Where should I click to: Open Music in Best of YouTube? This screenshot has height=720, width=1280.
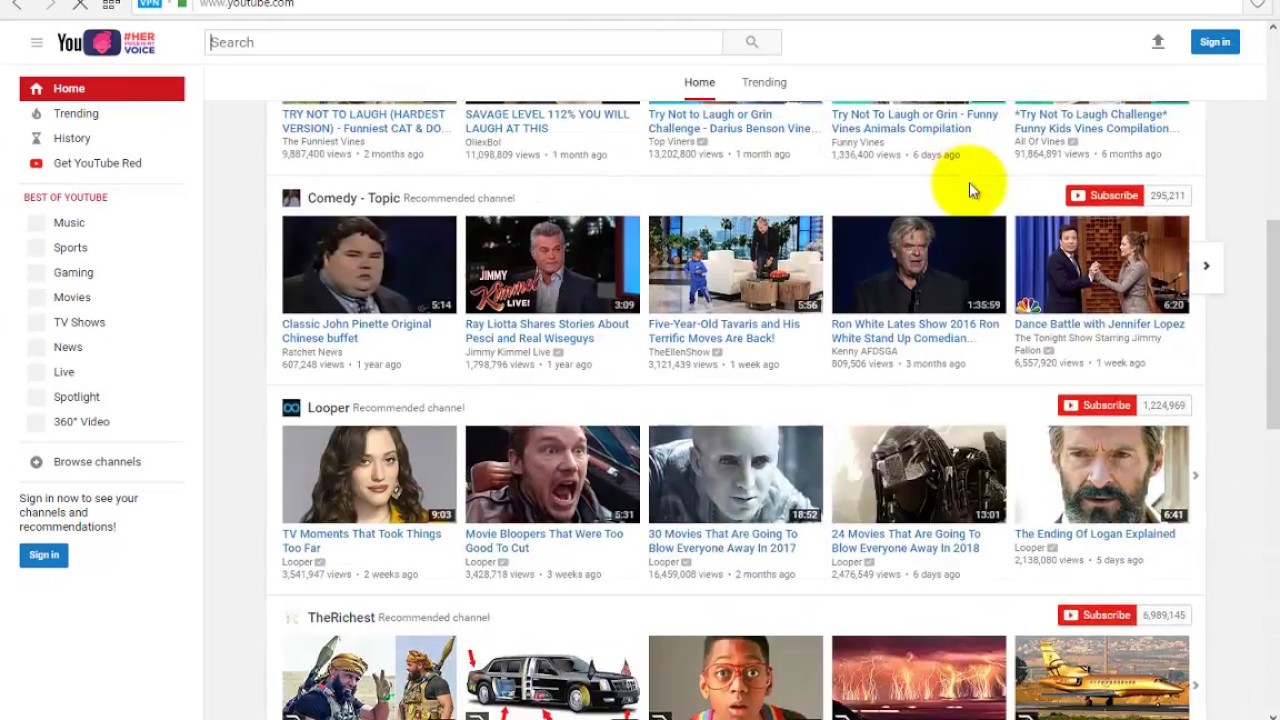point(69,223)
